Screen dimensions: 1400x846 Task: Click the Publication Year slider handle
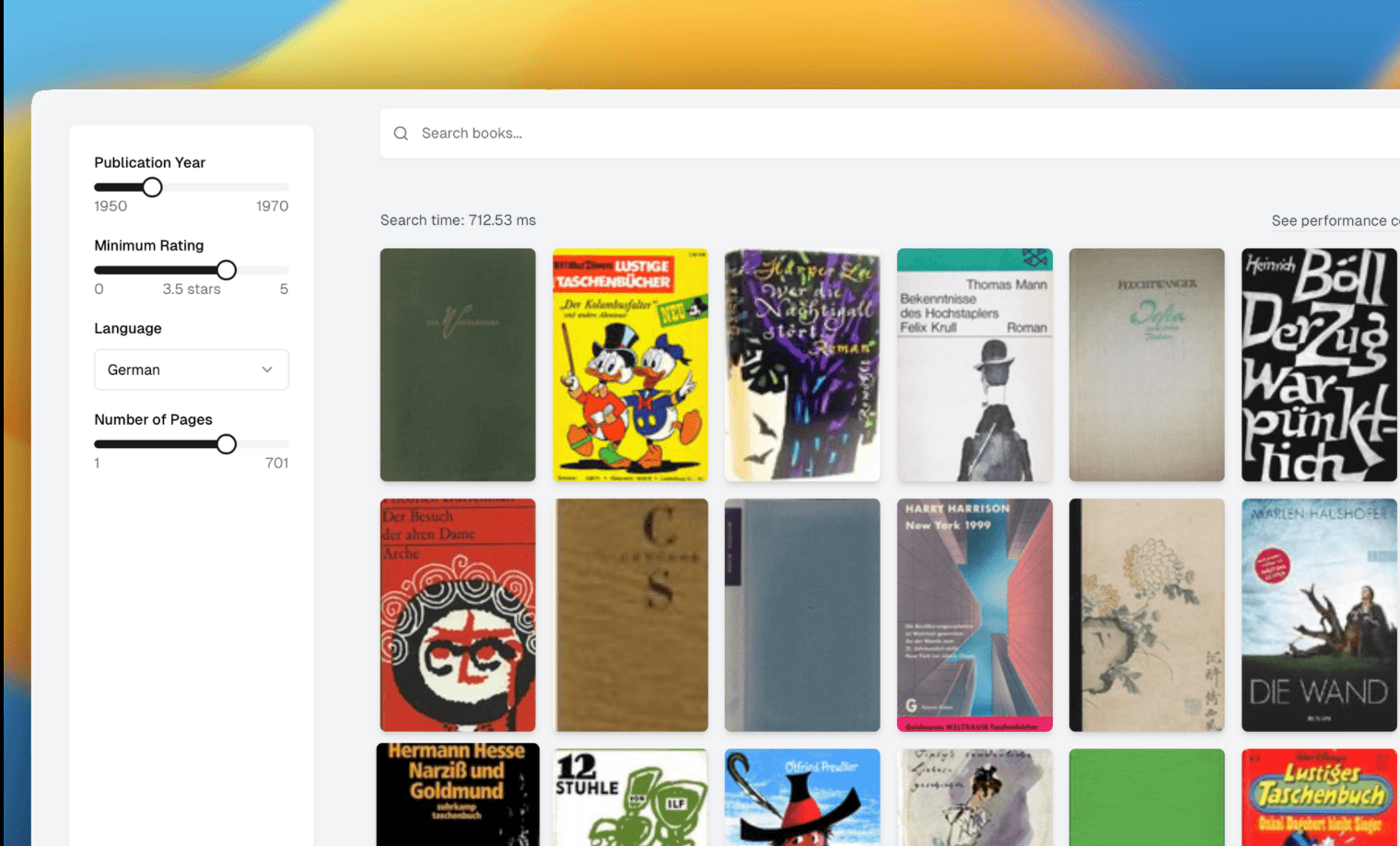point(153,188)
